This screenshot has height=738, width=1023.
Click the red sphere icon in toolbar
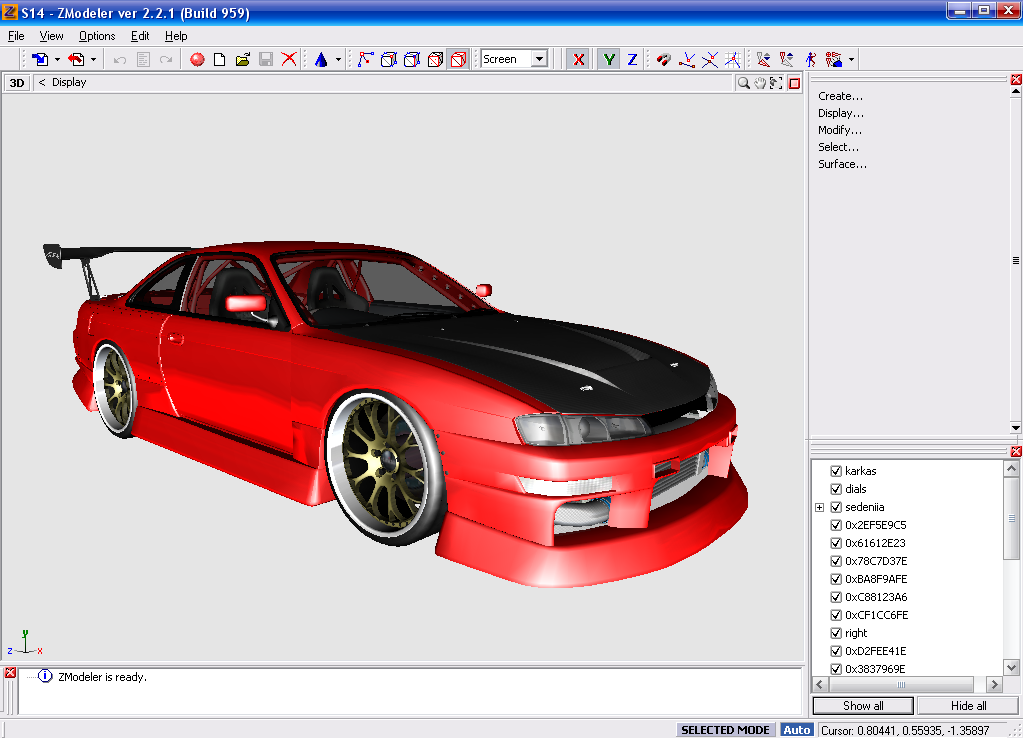tap(197, 60)
